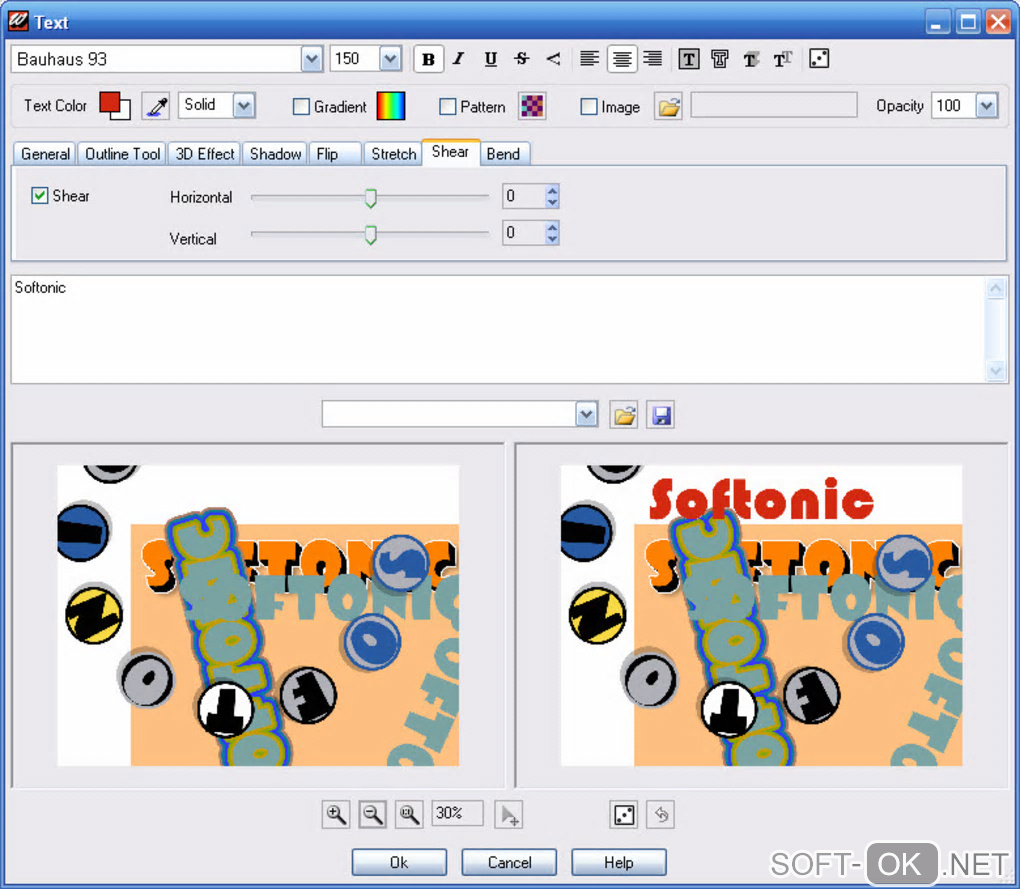Image resolution: width=1020 pixels, height=889 pixels.
Task: Expand the preset selection dropdown
Action: pyautogui.click(x=586, y=414)
